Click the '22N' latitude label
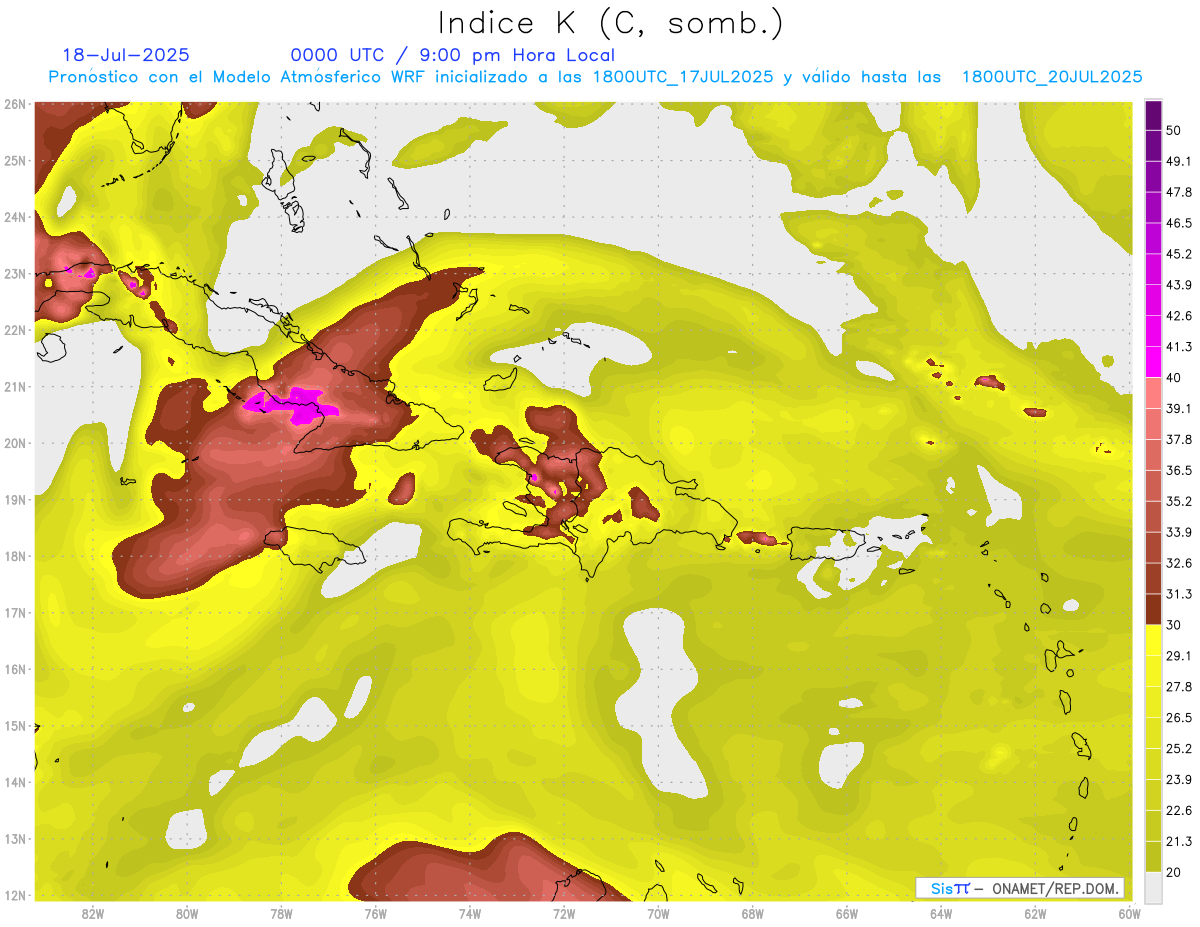1200x927 pixels. tap(15, 330)
